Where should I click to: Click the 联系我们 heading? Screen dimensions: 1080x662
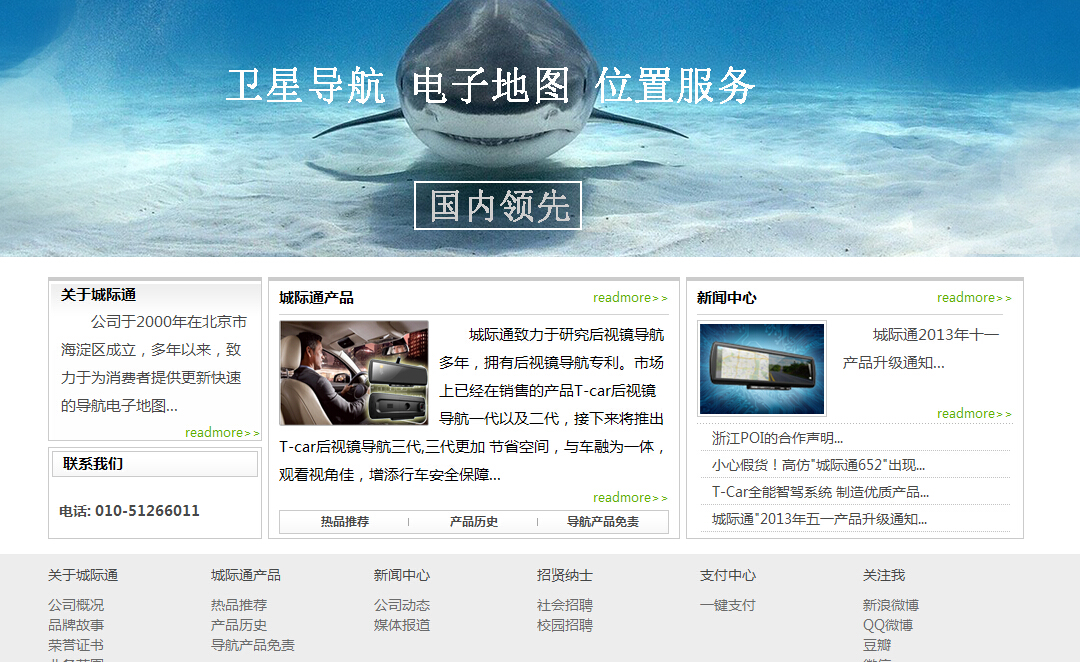click(93, 464)
